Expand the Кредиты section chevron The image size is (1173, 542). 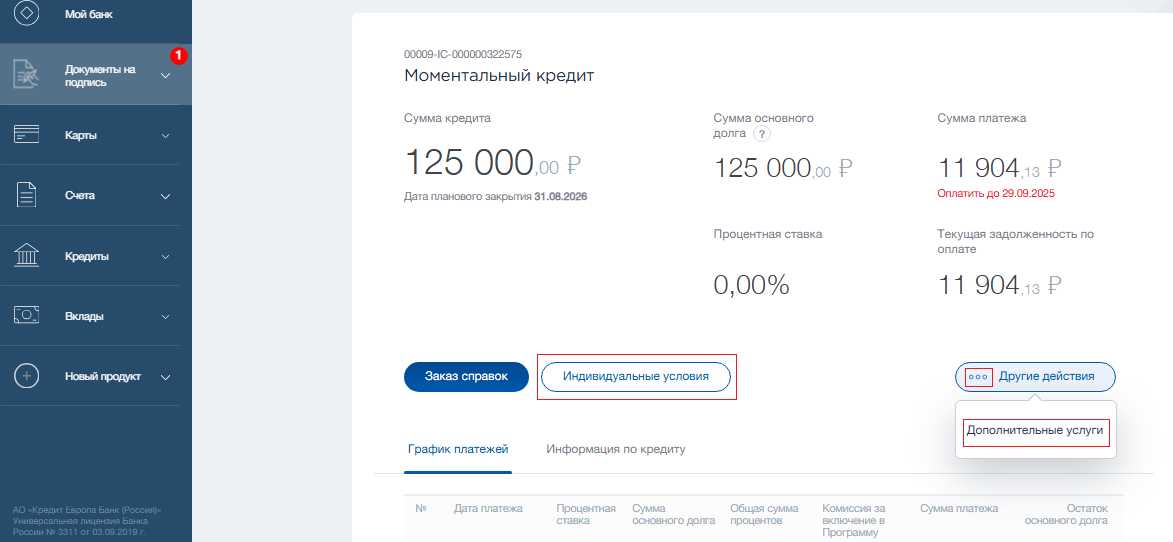(x=166, y=257)
